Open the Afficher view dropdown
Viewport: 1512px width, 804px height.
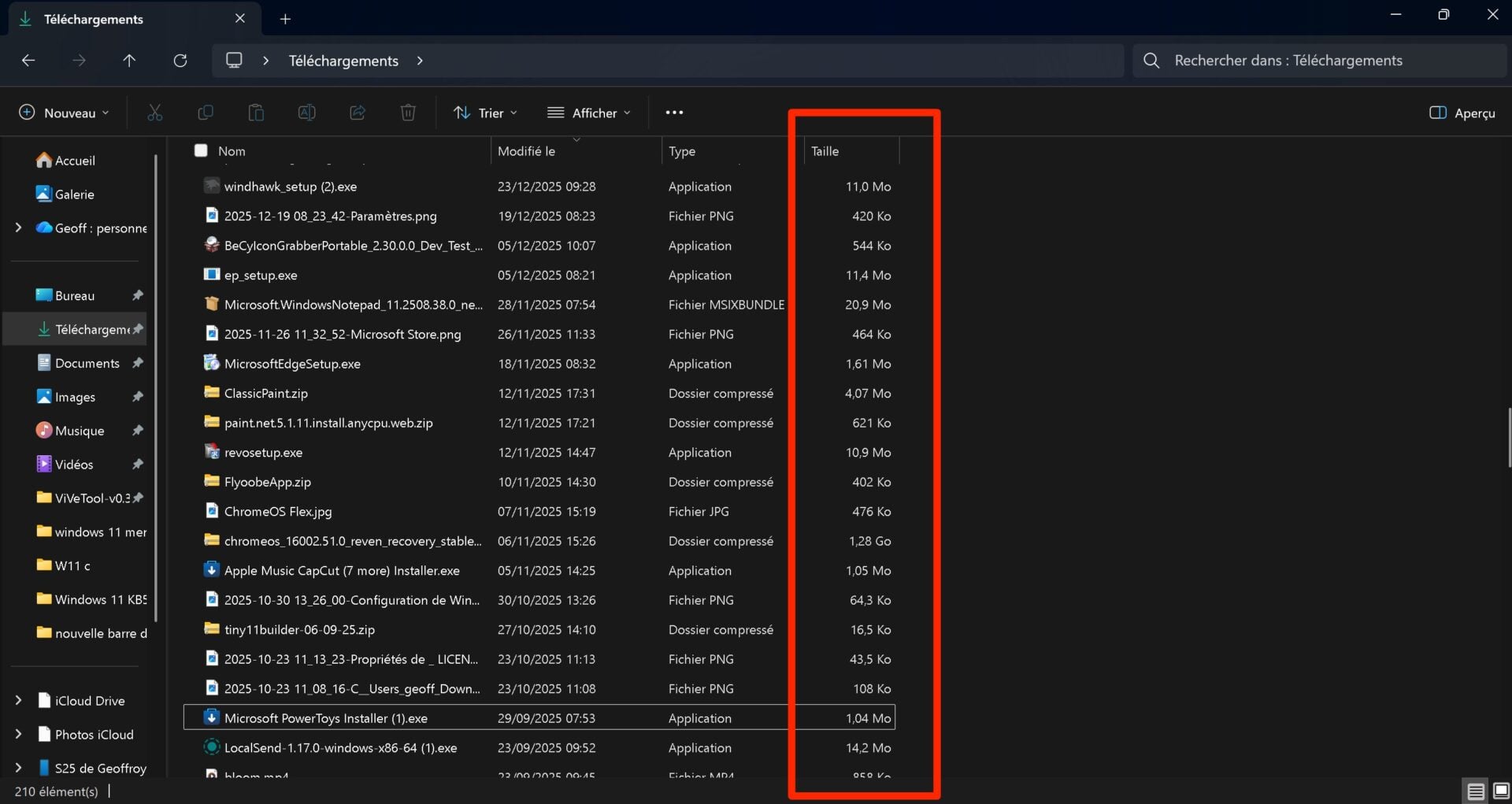point(589,113)
